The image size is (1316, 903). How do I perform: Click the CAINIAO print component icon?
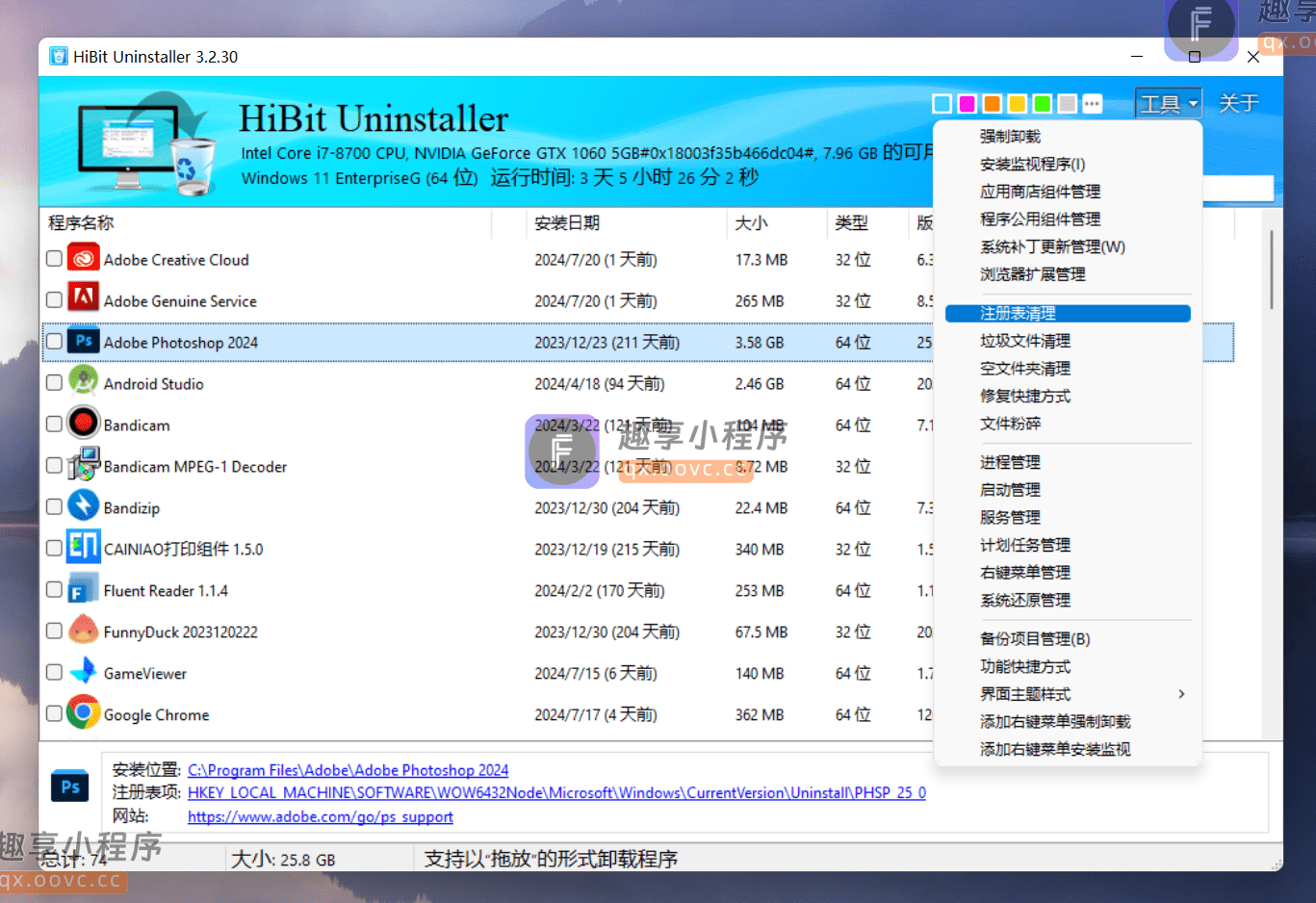pyautogui.click(x=84, y=549)
